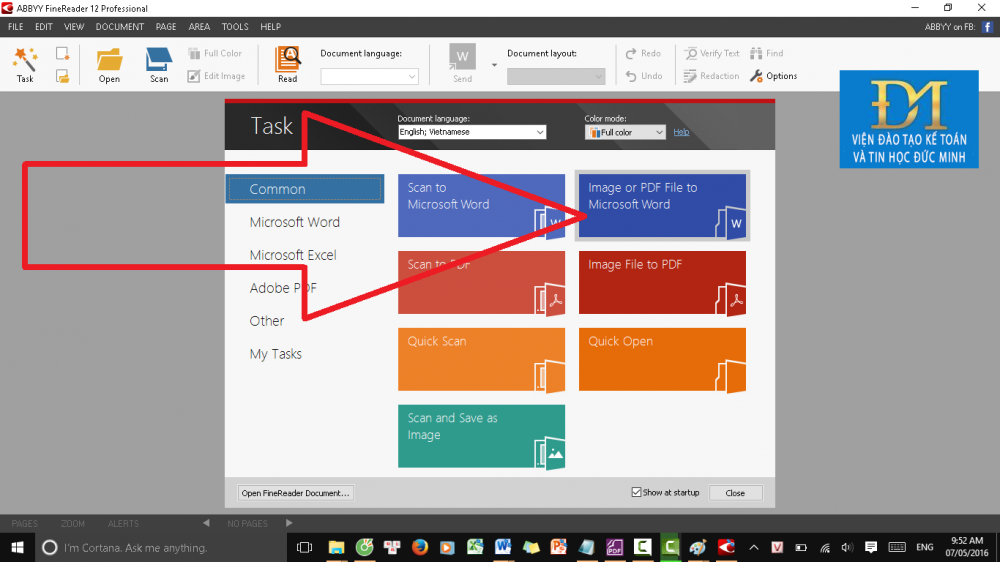Click the Cortana search box

[x=162, y=547]
